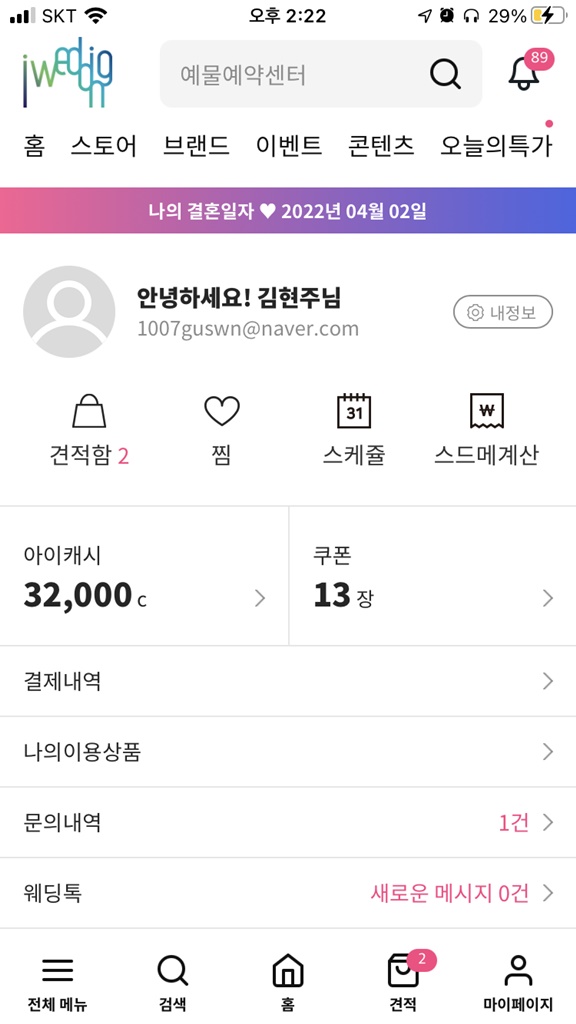
Task: Expand 쿠폰 13장 chevron
Action: [548, 598]
